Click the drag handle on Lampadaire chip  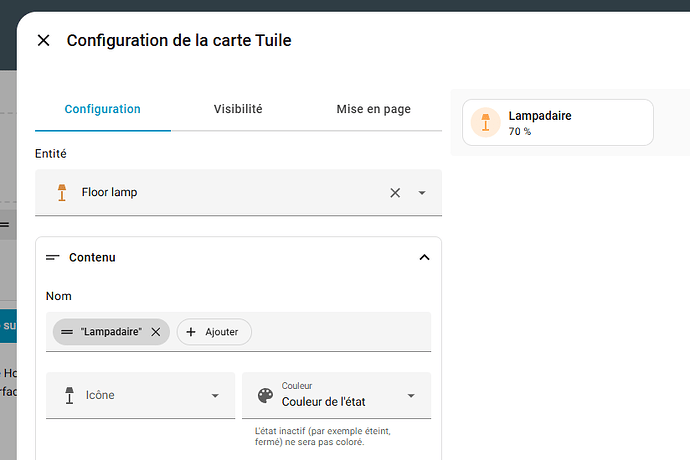coord(67,332)
